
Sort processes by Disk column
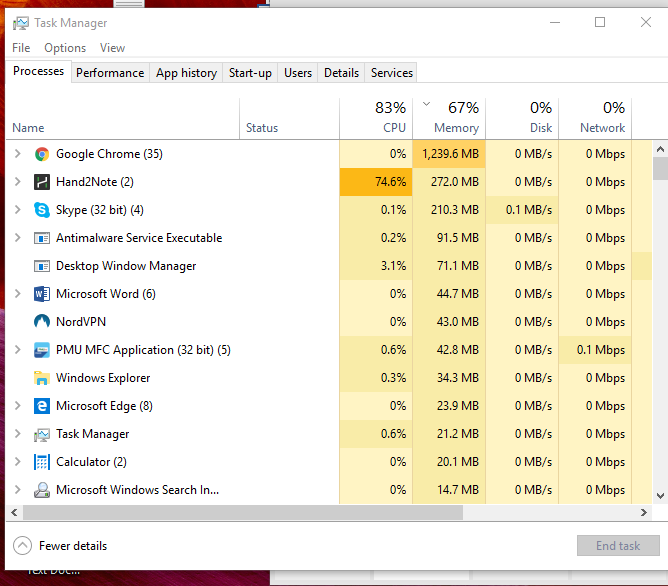coord(522,118)
